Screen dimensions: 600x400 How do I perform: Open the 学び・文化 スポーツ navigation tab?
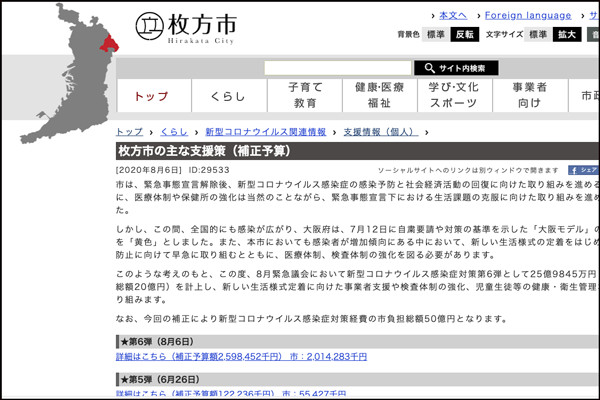coord(454,96)
